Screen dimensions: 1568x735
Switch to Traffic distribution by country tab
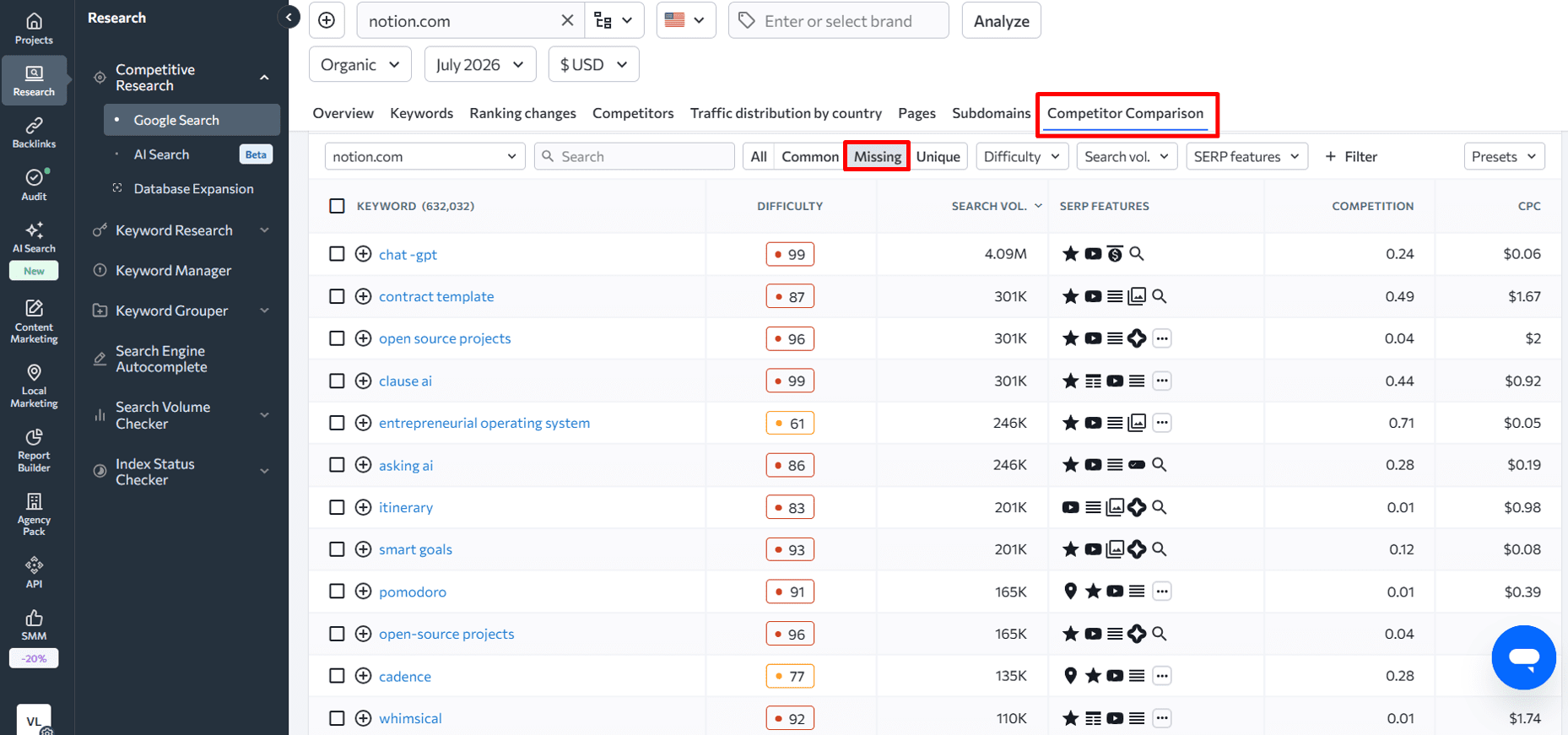coord(786,113)
